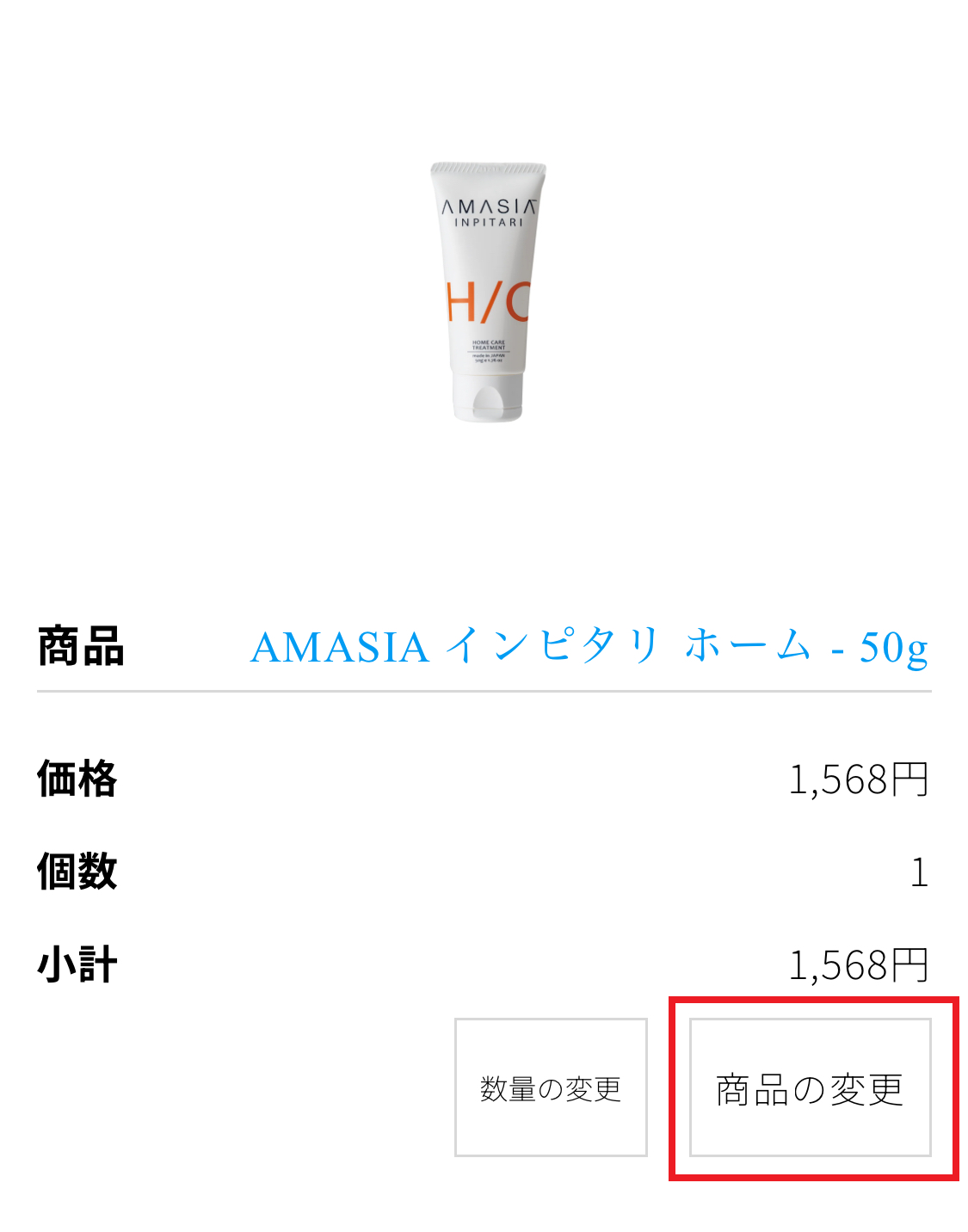
Task: Click the INPITARI text on the tube
Action: pos(489,223)
